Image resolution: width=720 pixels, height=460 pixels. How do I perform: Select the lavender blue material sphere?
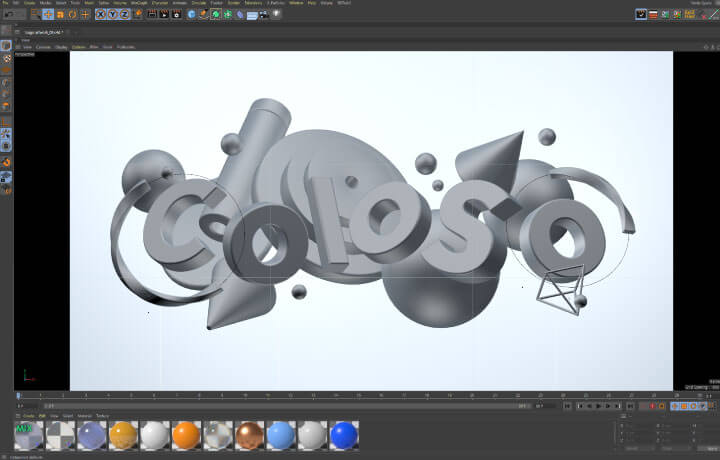coord(92,435)
